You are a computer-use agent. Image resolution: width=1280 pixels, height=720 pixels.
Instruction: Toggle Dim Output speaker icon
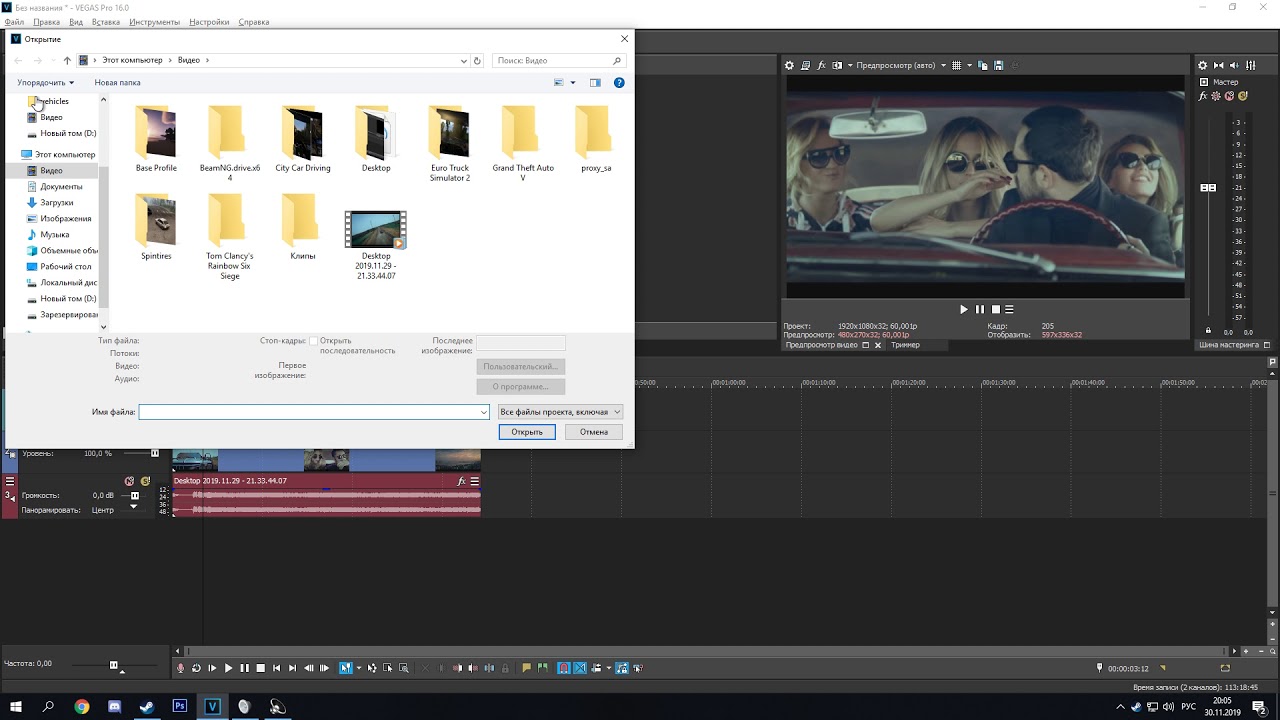[1235, 65]
